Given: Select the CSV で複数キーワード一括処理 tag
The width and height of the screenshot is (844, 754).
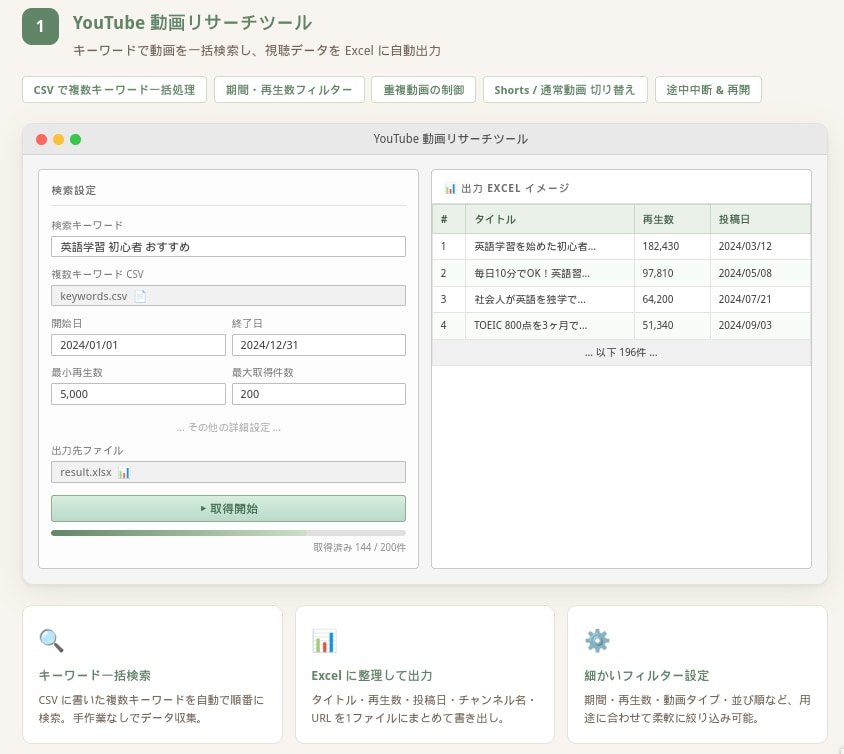Looking at the screenshot, I should pos(114,90).
